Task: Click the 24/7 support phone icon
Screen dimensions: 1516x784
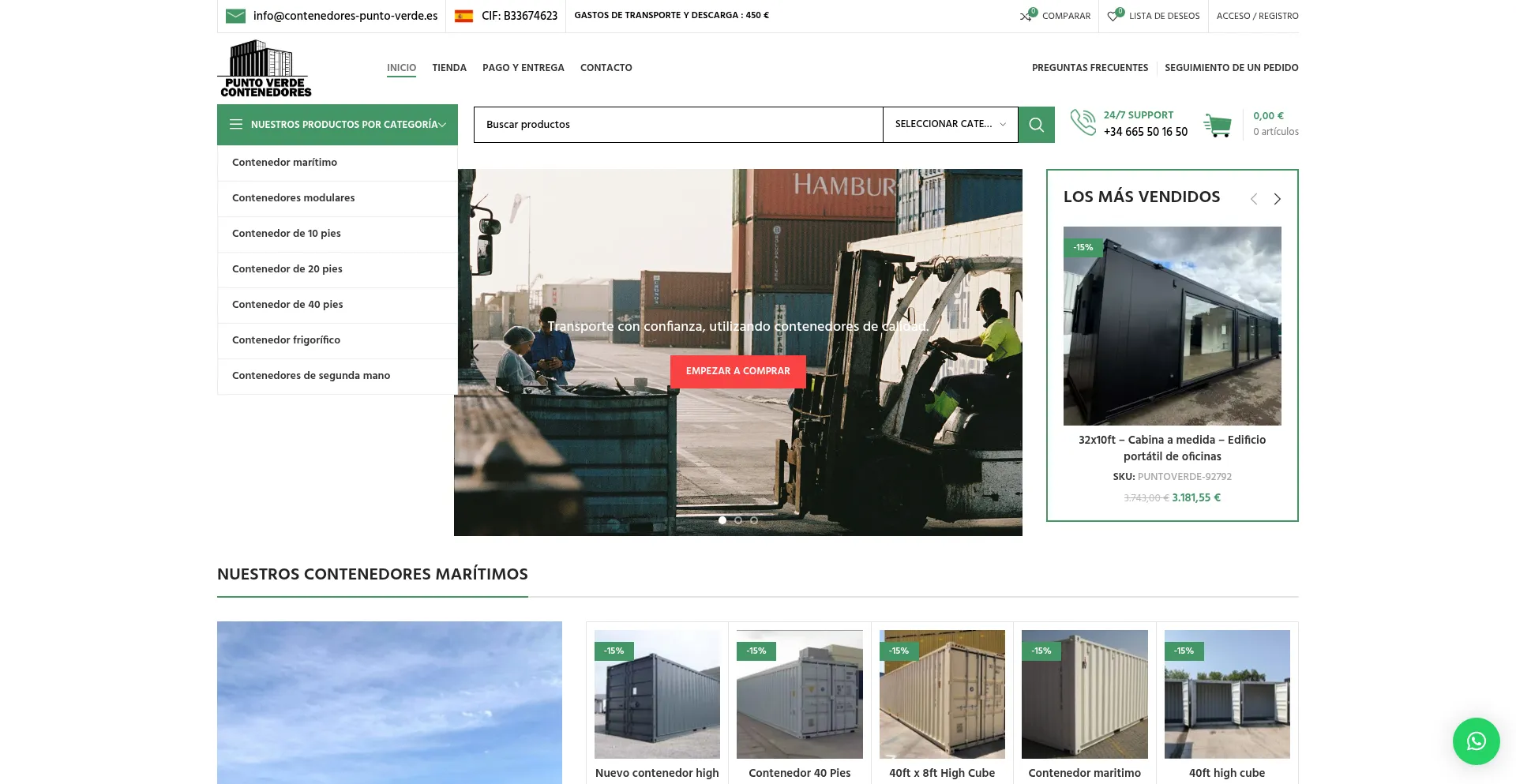Action: click(x=1083, y=123)
